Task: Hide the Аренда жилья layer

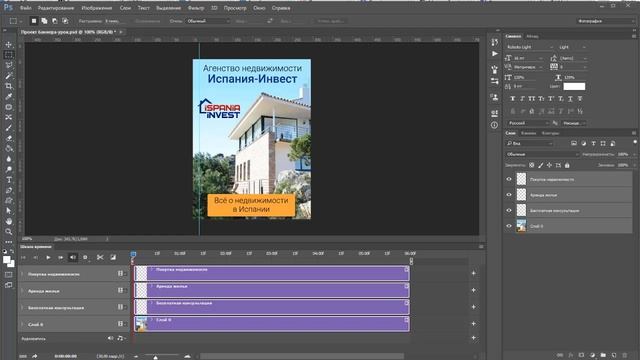Action: click(x=509, y=195)
